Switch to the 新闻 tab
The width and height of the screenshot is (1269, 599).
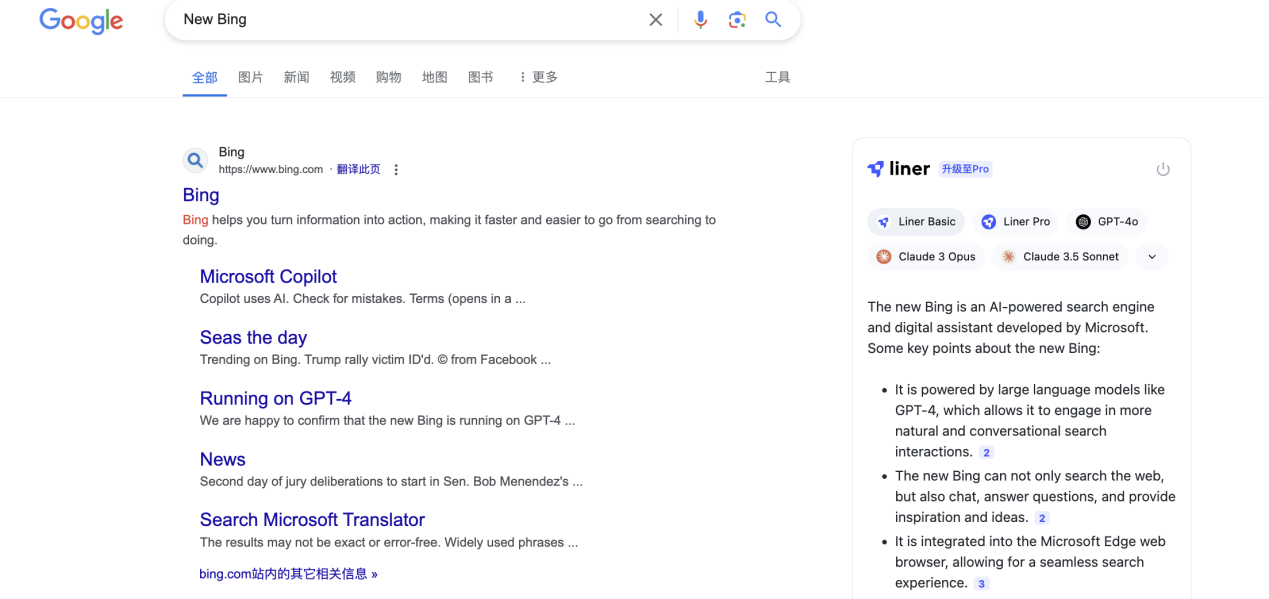click(297, 77)
